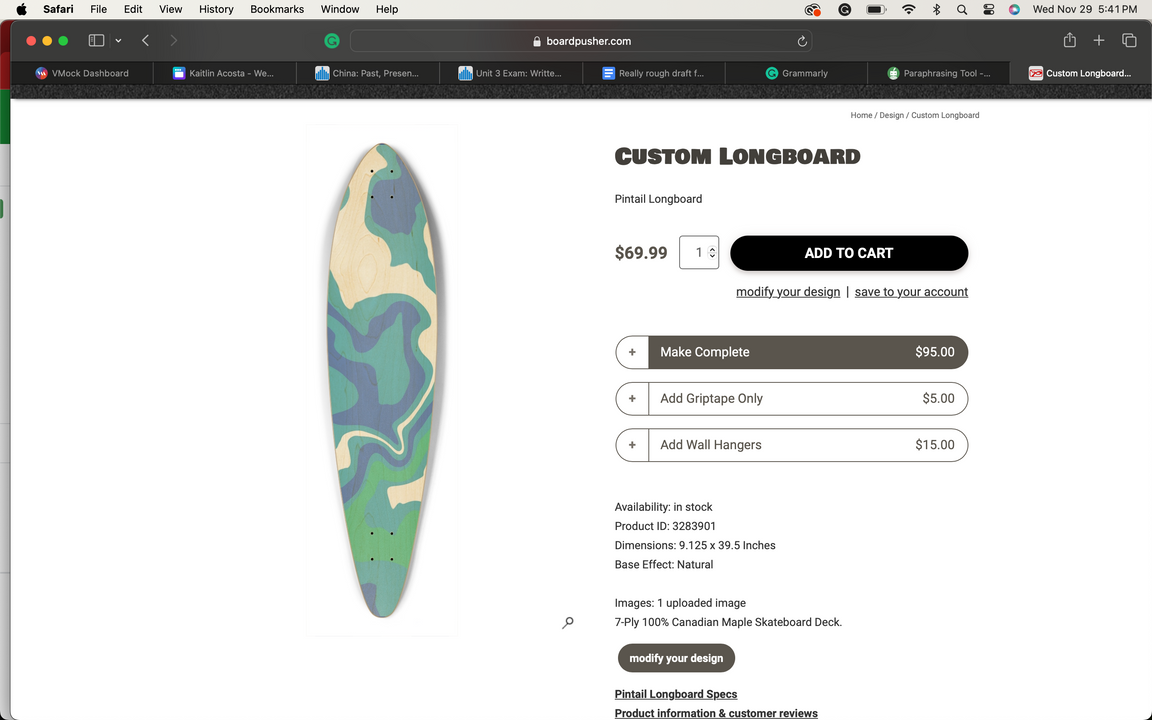
Task: Go back with the back arrow
Action: click(146, 41)
